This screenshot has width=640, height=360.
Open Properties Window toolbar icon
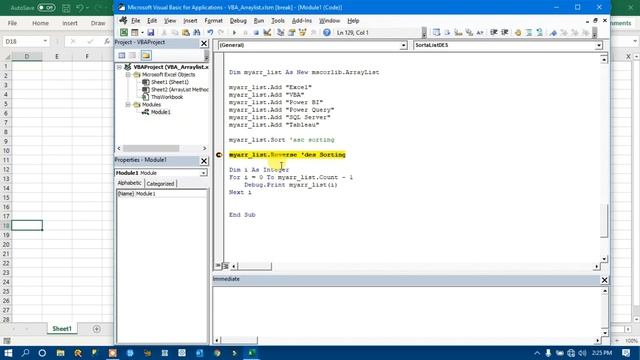pos(291,32)
